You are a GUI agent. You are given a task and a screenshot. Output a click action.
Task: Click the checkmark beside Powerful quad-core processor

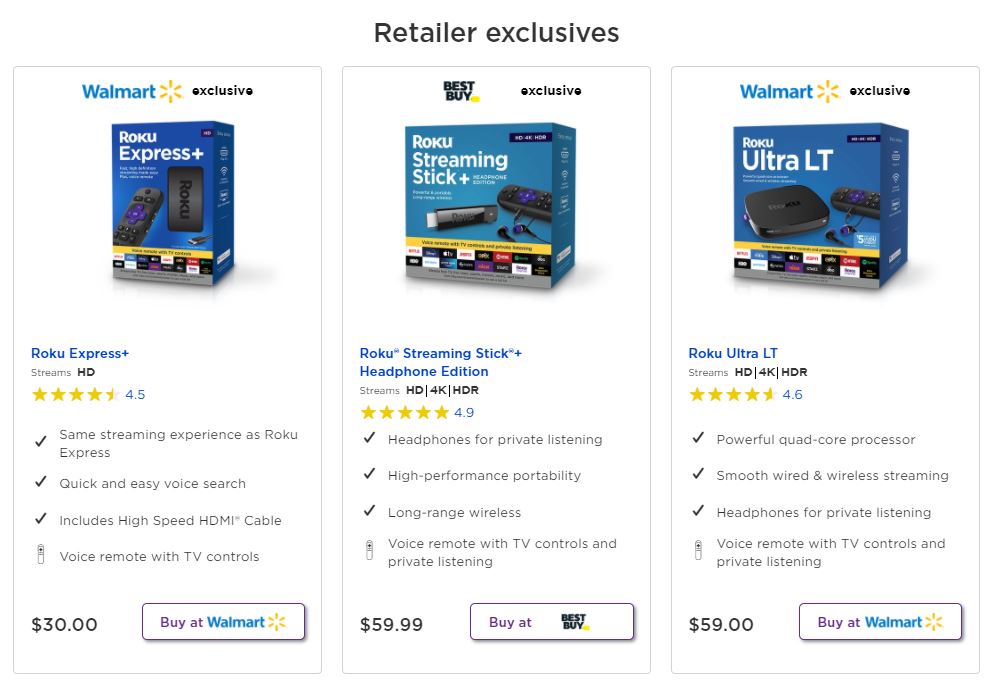click(698, 437)
